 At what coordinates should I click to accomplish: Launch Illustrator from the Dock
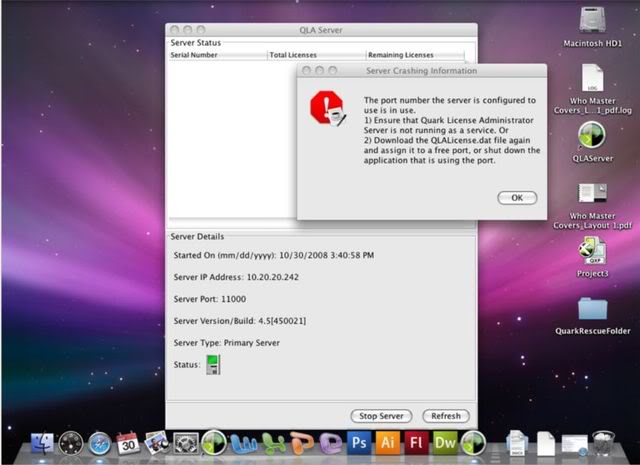[x=387, y=443]
